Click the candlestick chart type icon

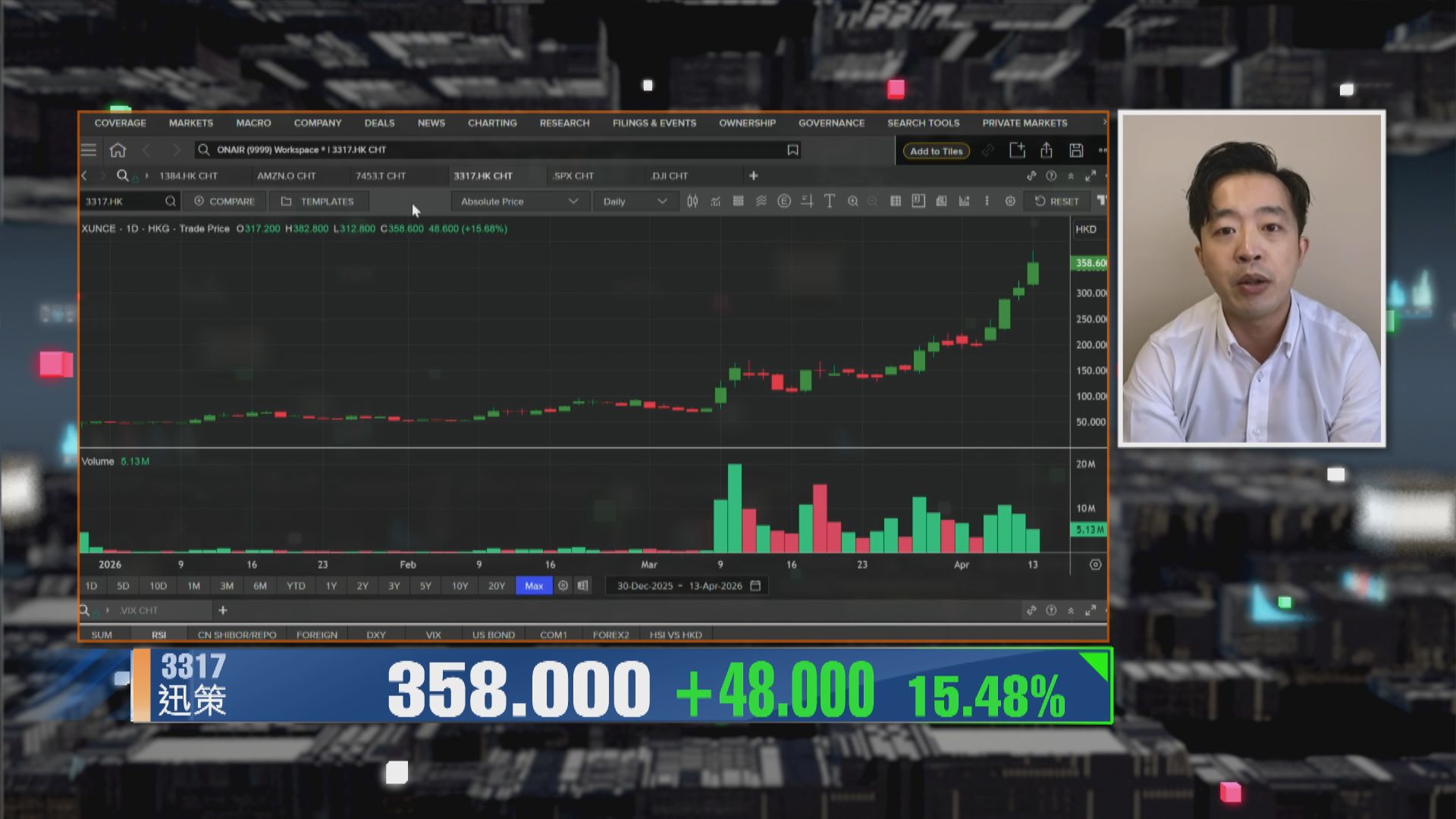[692, 201]
